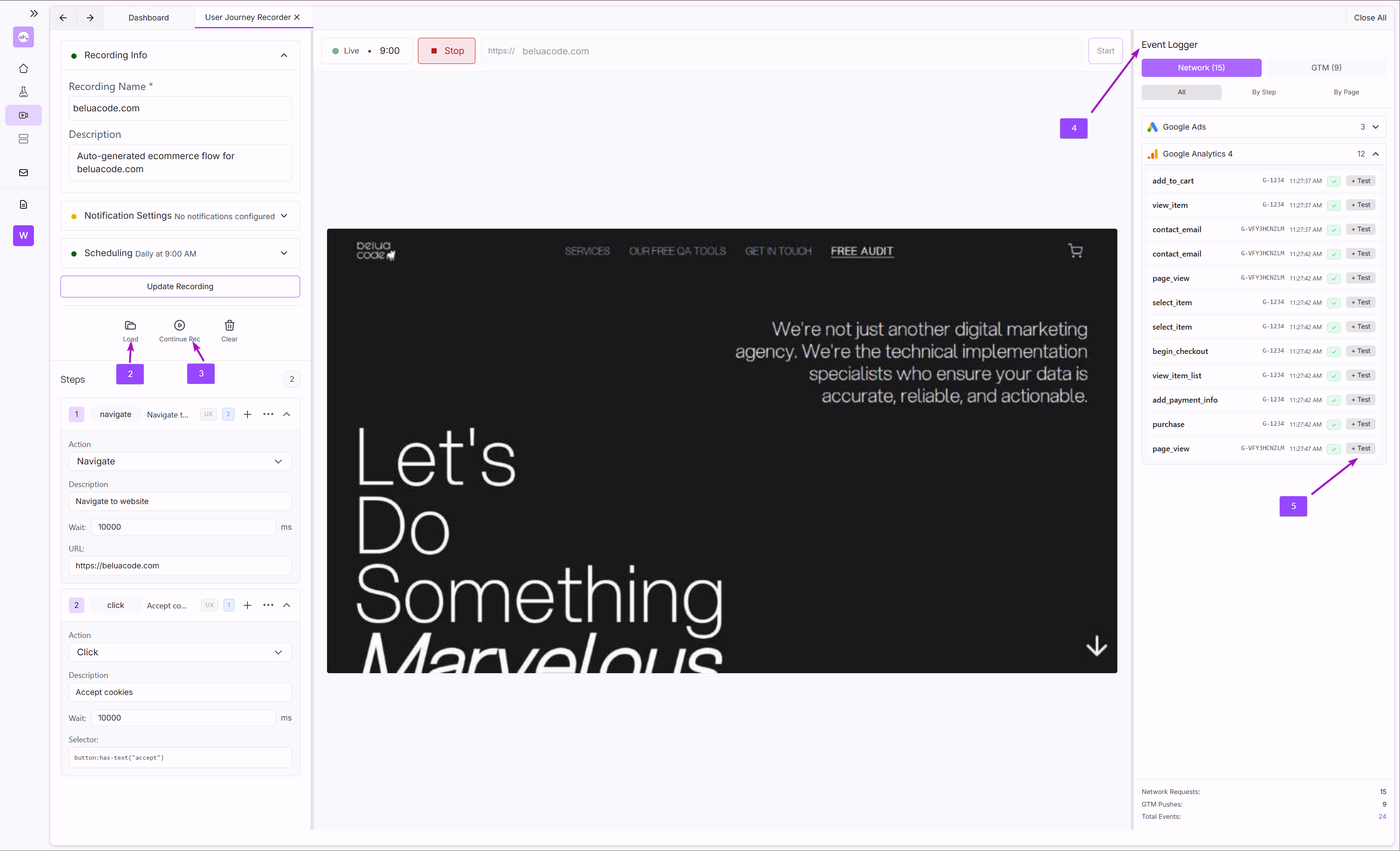Toggle the checkmark on begin_checkout event

[x=1334, y=351]
